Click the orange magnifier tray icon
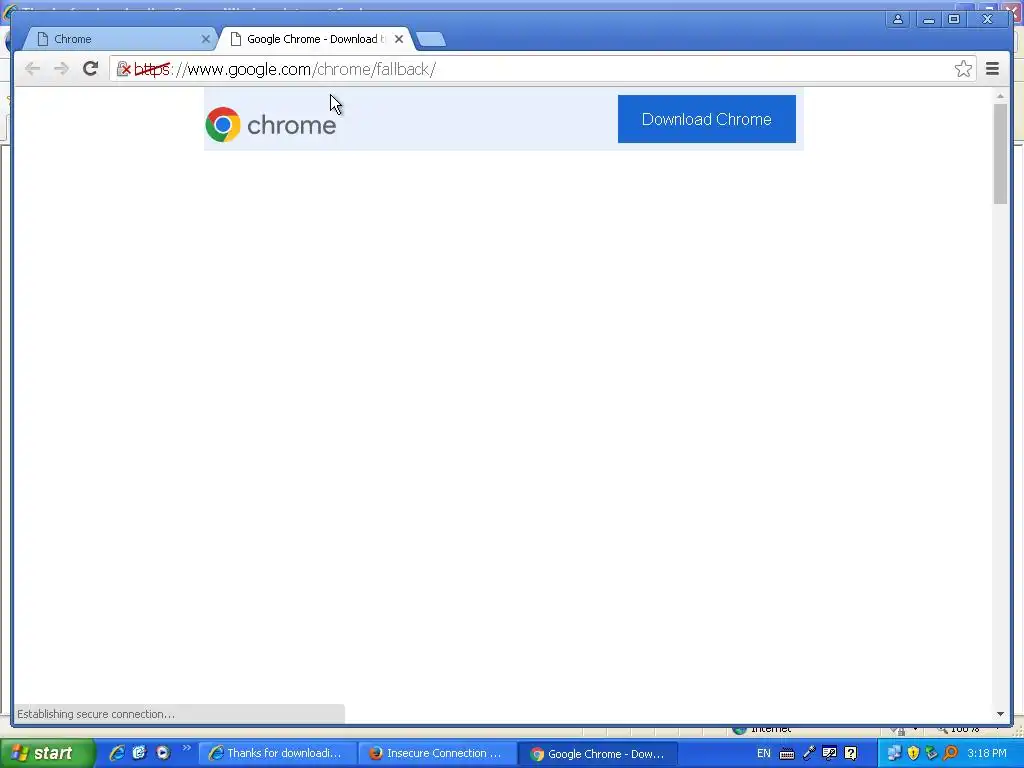This screenshot has width=1024, height=768. (951, 753)
